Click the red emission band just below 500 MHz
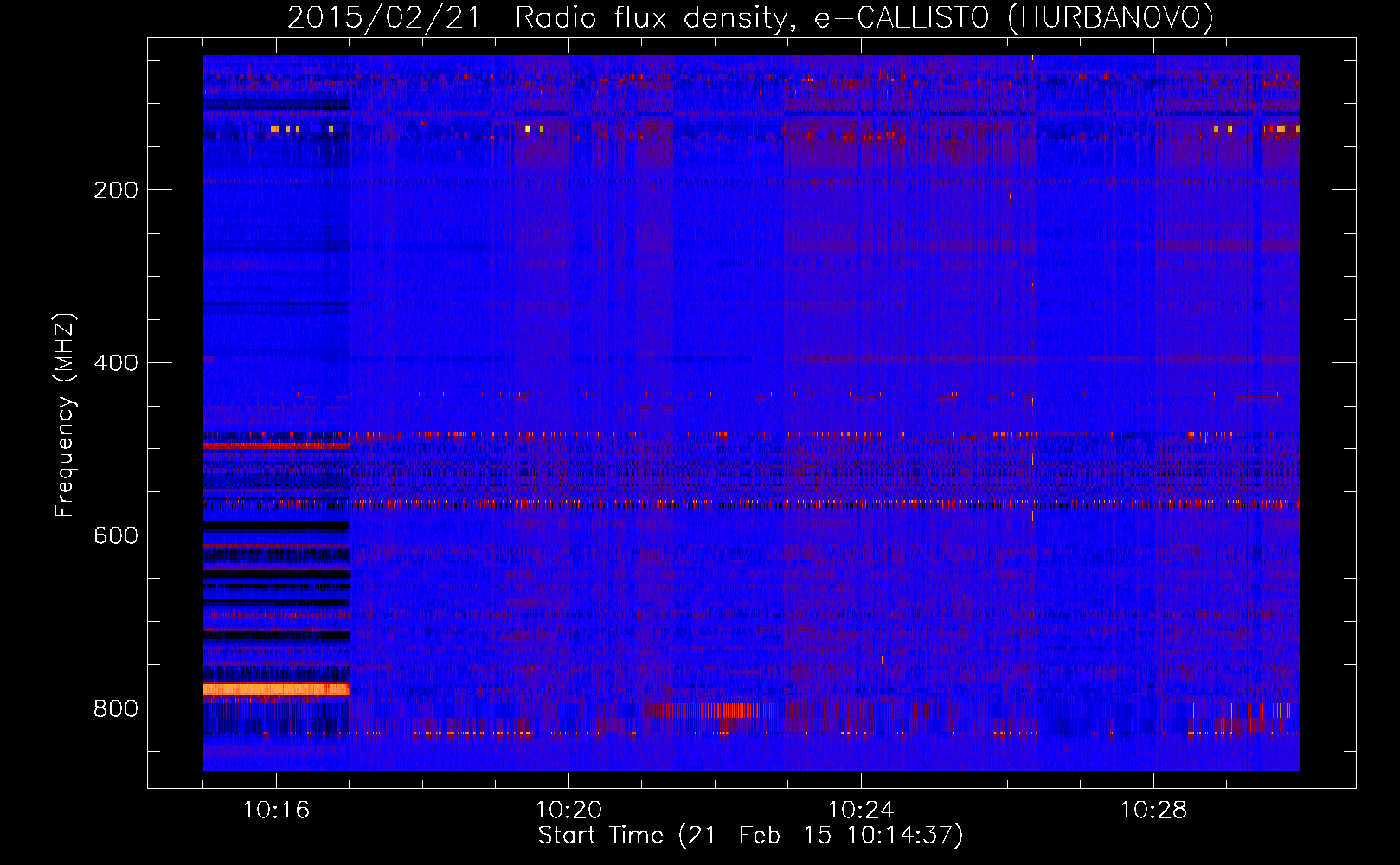The image size is (1400, 865). (276, 445)
